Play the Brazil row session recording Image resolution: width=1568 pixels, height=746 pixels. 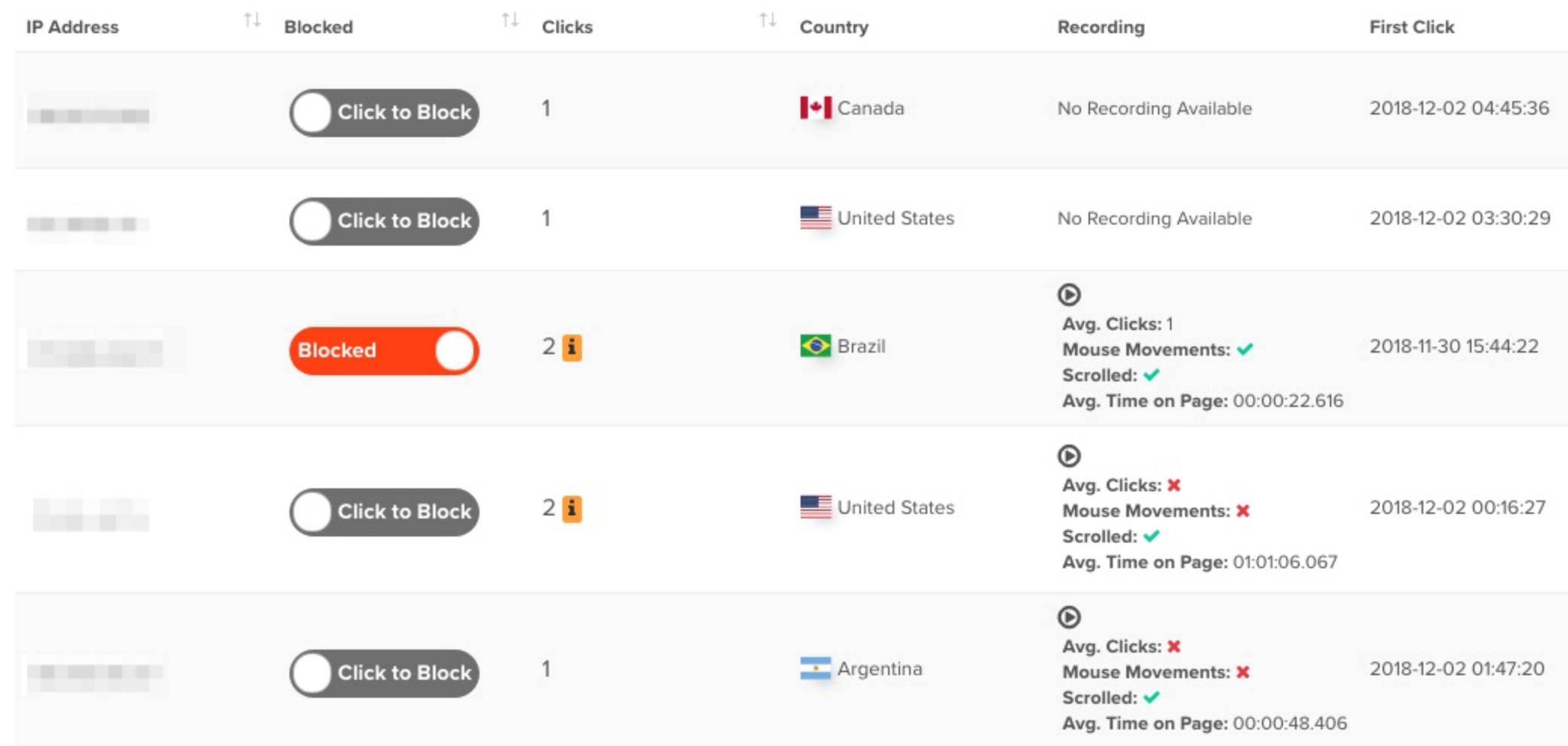click(1069, 295)
